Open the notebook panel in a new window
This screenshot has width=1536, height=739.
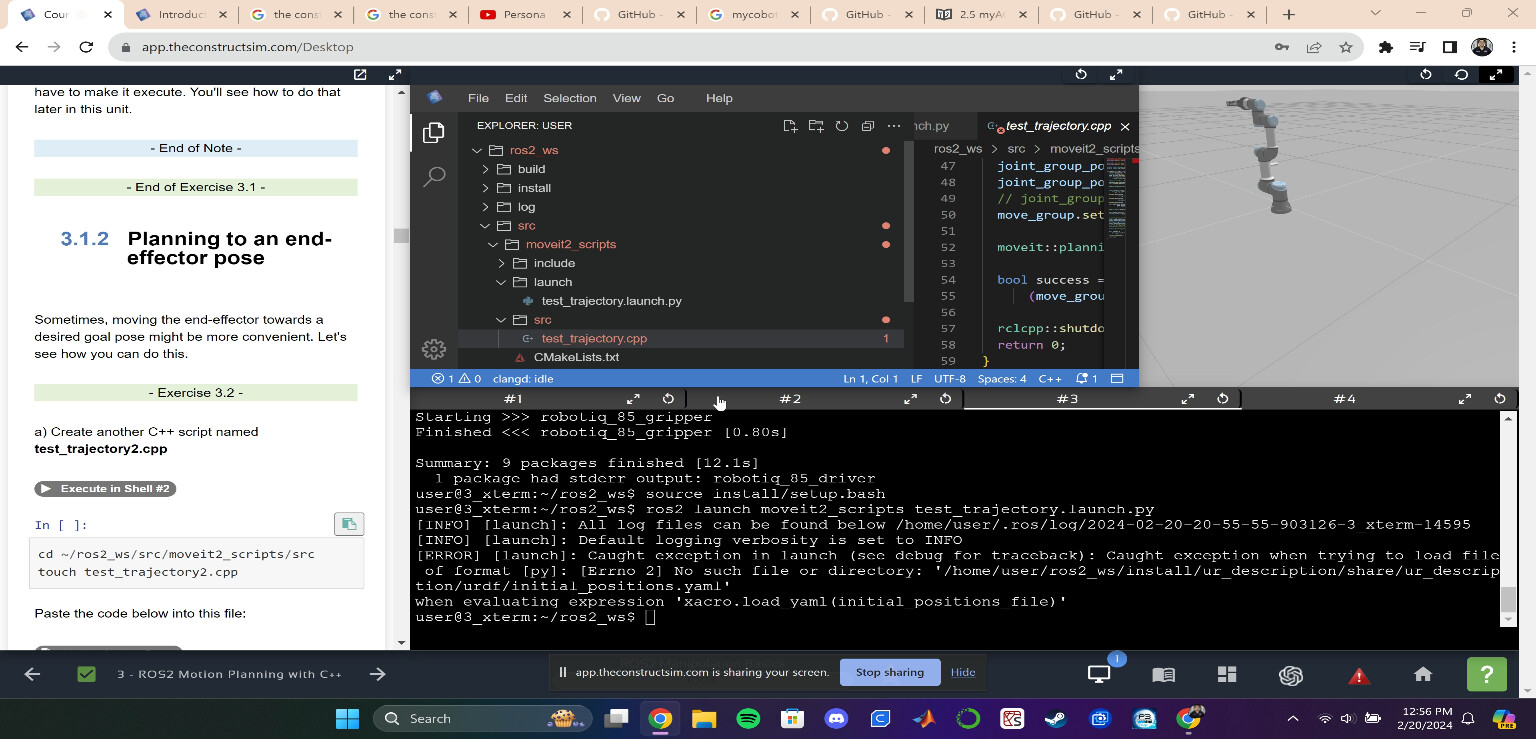(360, 75)
